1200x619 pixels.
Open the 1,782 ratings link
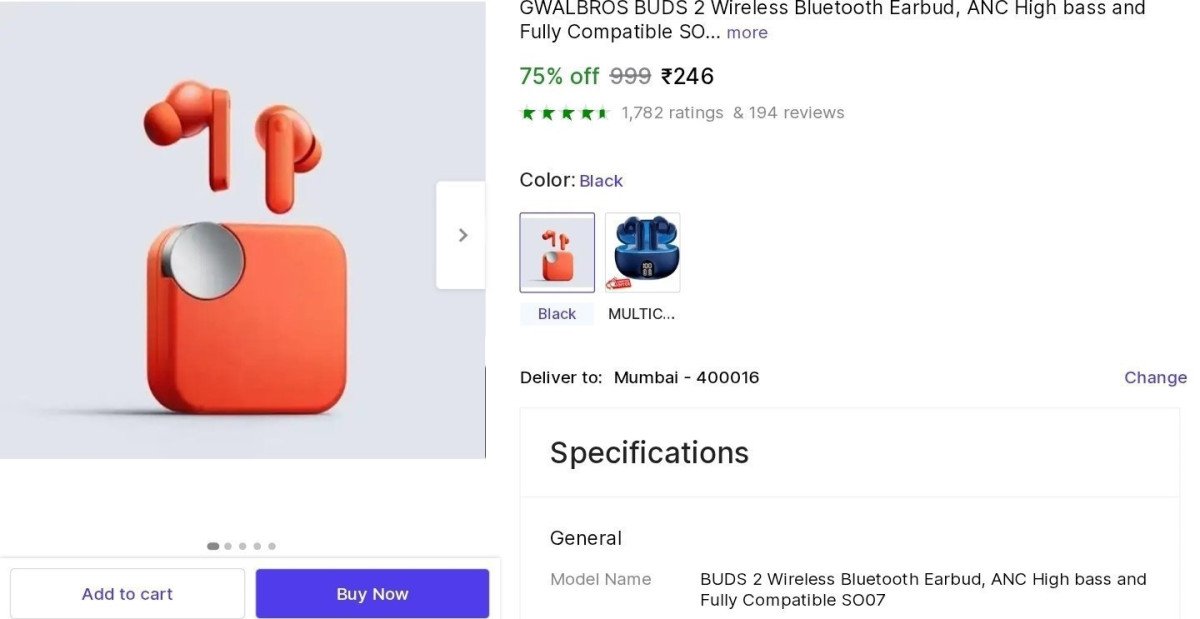coord(672,113)
